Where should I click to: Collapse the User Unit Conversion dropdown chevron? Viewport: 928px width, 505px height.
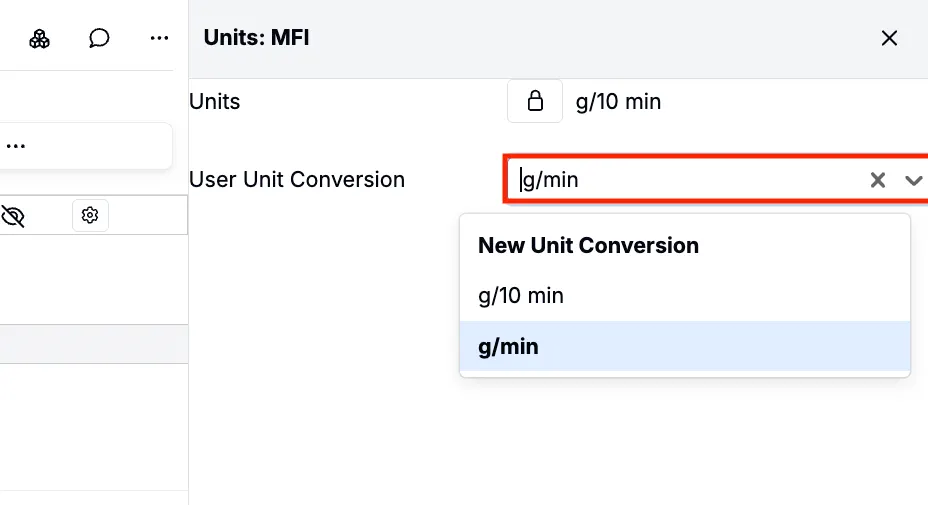913,180
